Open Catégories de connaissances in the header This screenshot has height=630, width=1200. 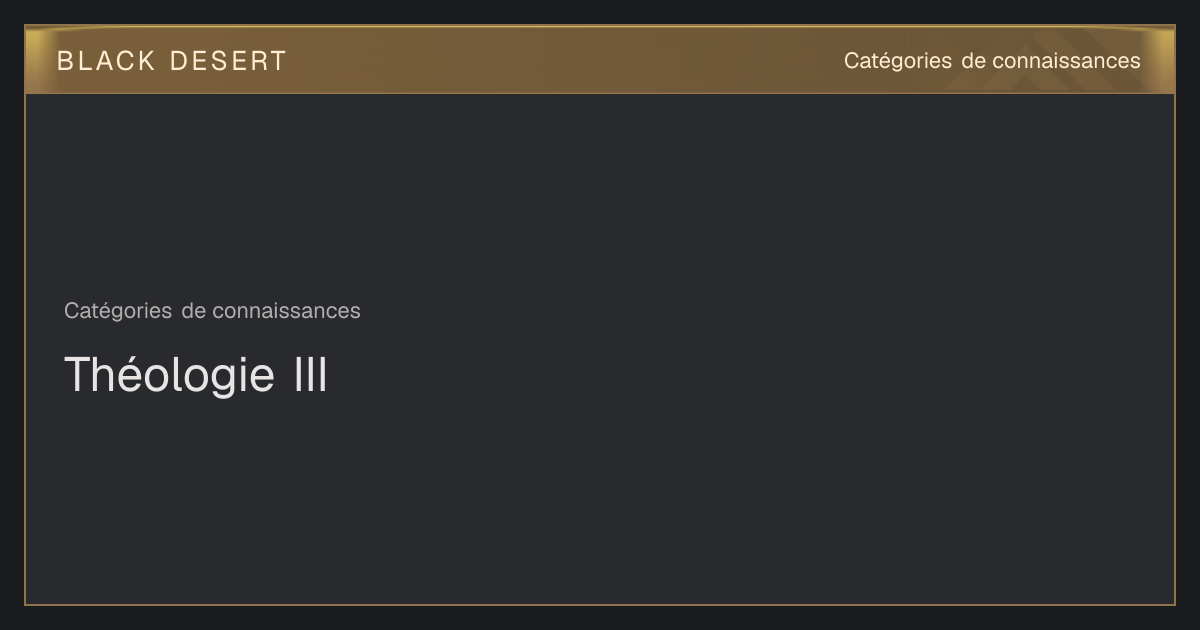point(992,61)
